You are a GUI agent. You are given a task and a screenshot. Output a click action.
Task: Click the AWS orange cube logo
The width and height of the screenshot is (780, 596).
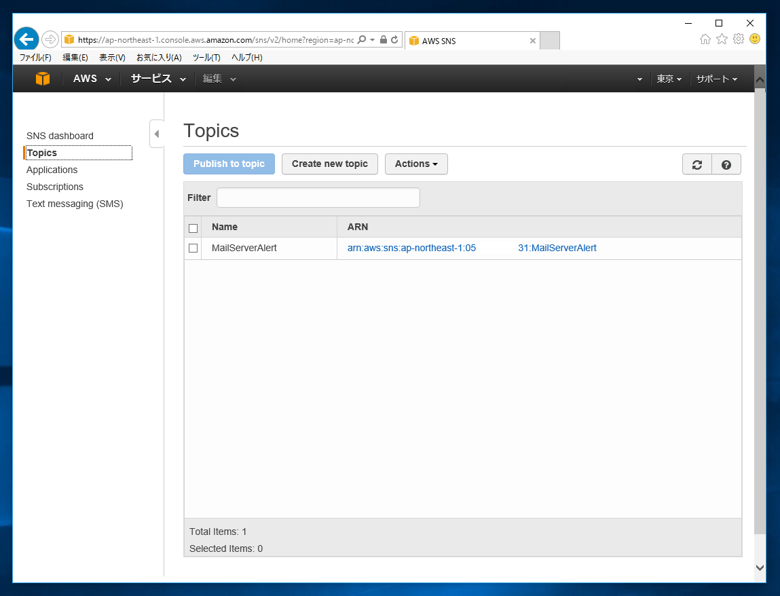pyautogui.click(x=43, y=79)
